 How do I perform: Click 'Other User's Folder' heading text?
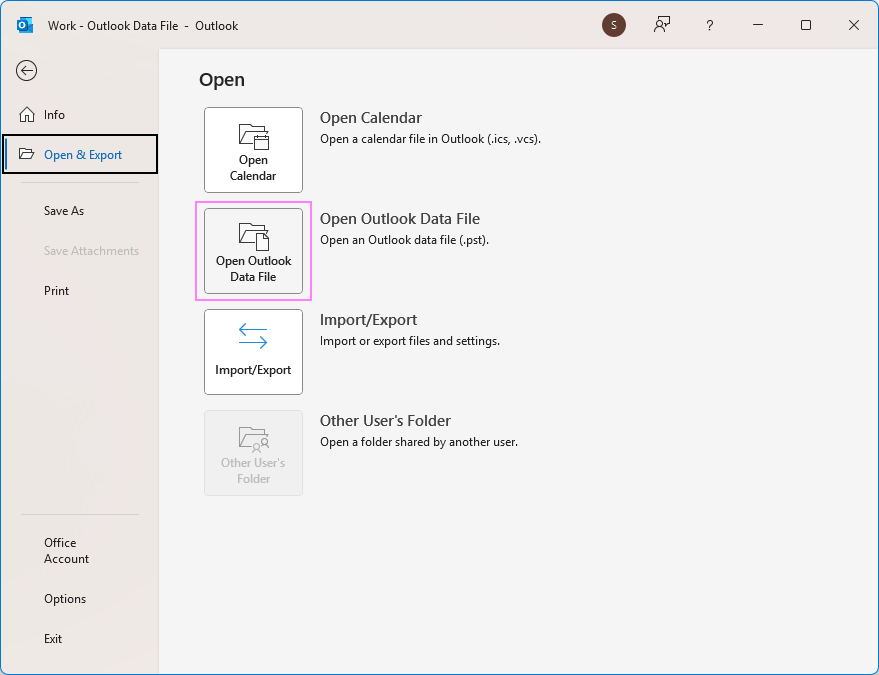[385, 420]
